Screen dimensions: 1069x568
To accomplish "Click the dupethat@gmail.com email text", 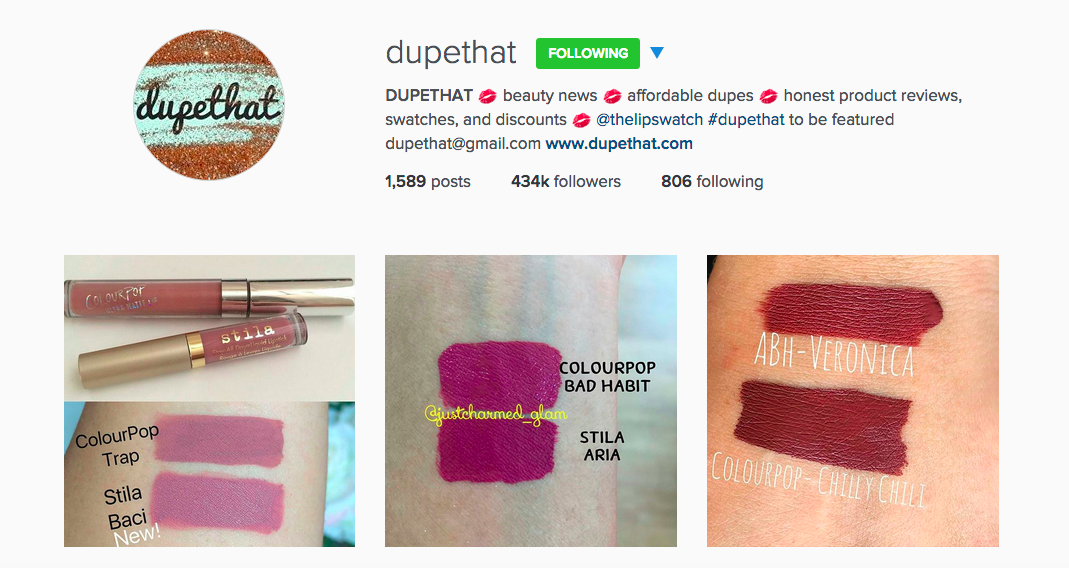I will (463, 144).
